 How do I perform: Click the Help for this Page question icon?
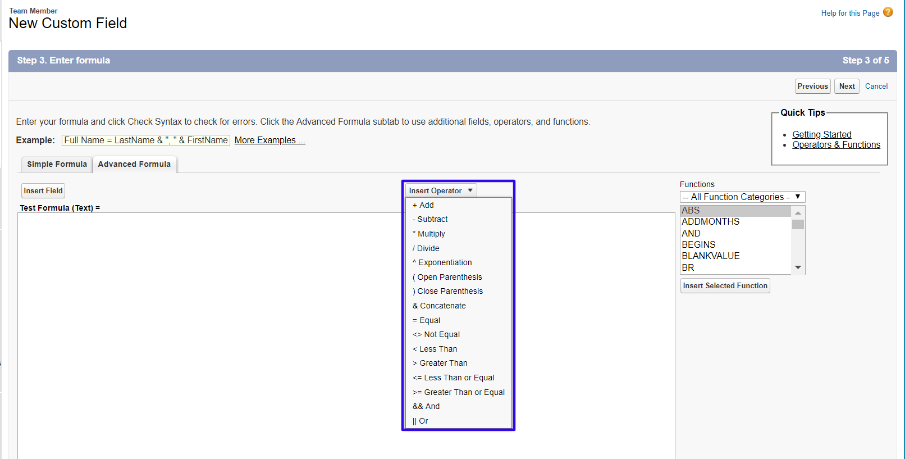pos(887,12)
